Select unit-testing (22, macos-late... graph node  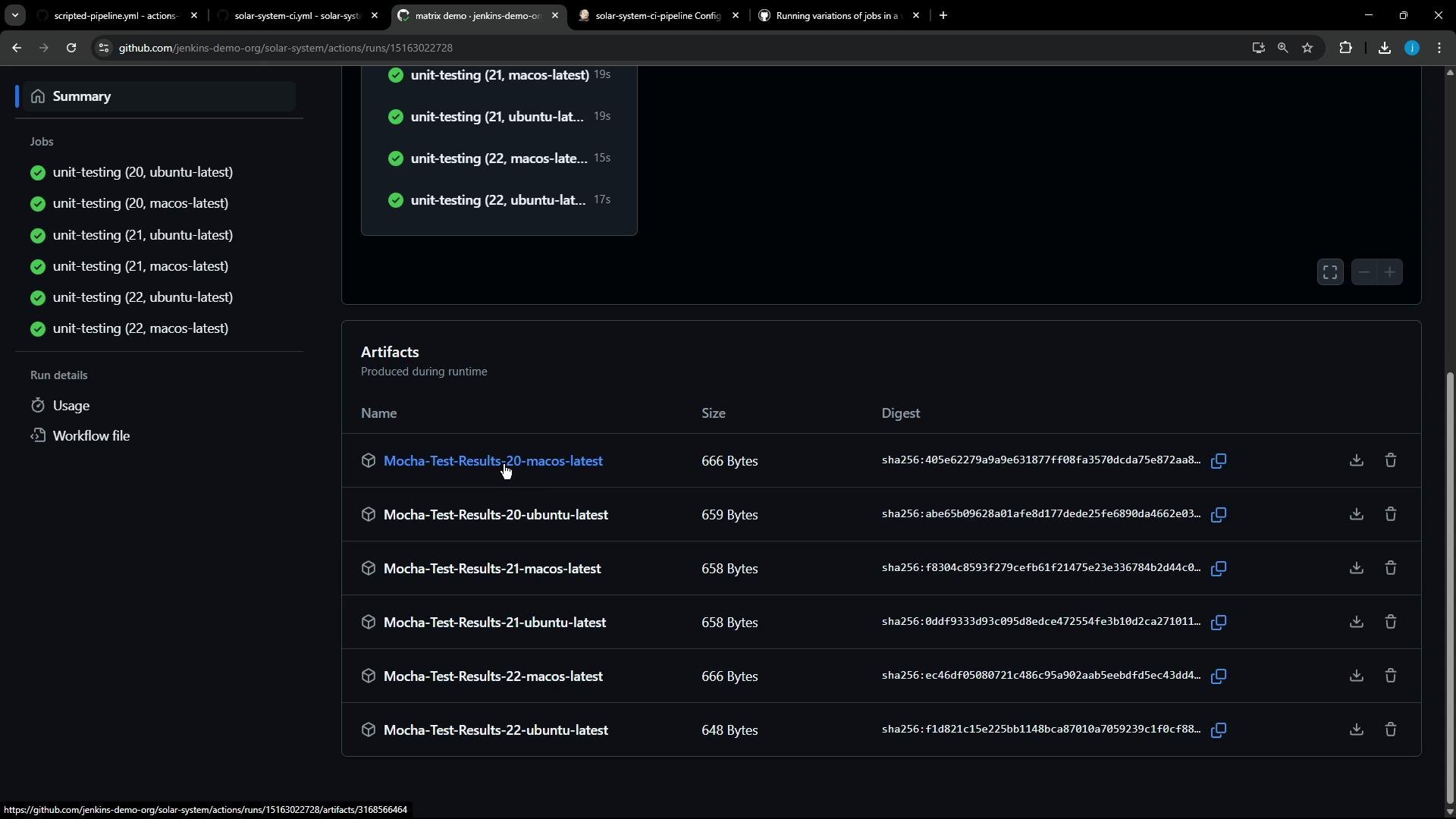[499, 158]
